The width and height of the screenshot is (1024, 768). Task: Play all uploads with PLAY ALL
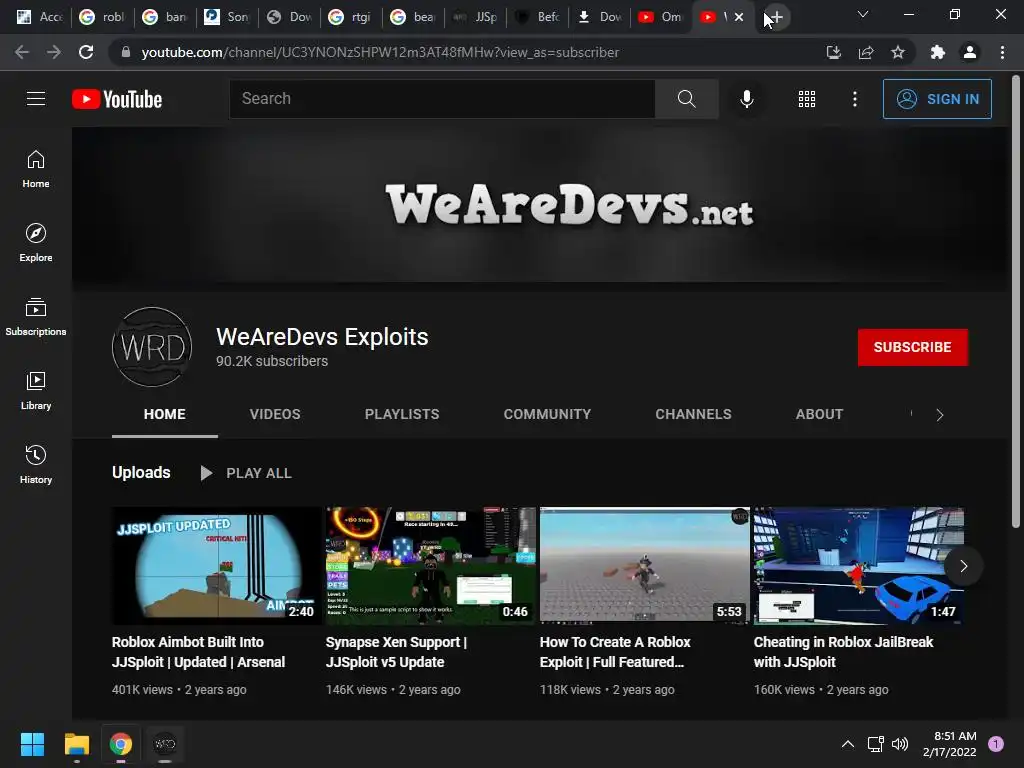pyautogui.click(x=246, y=473)
